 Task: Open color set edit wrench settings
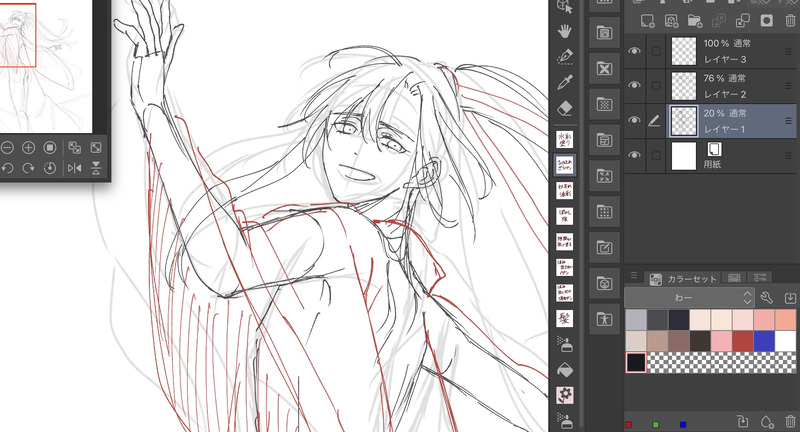click(766, 297)
